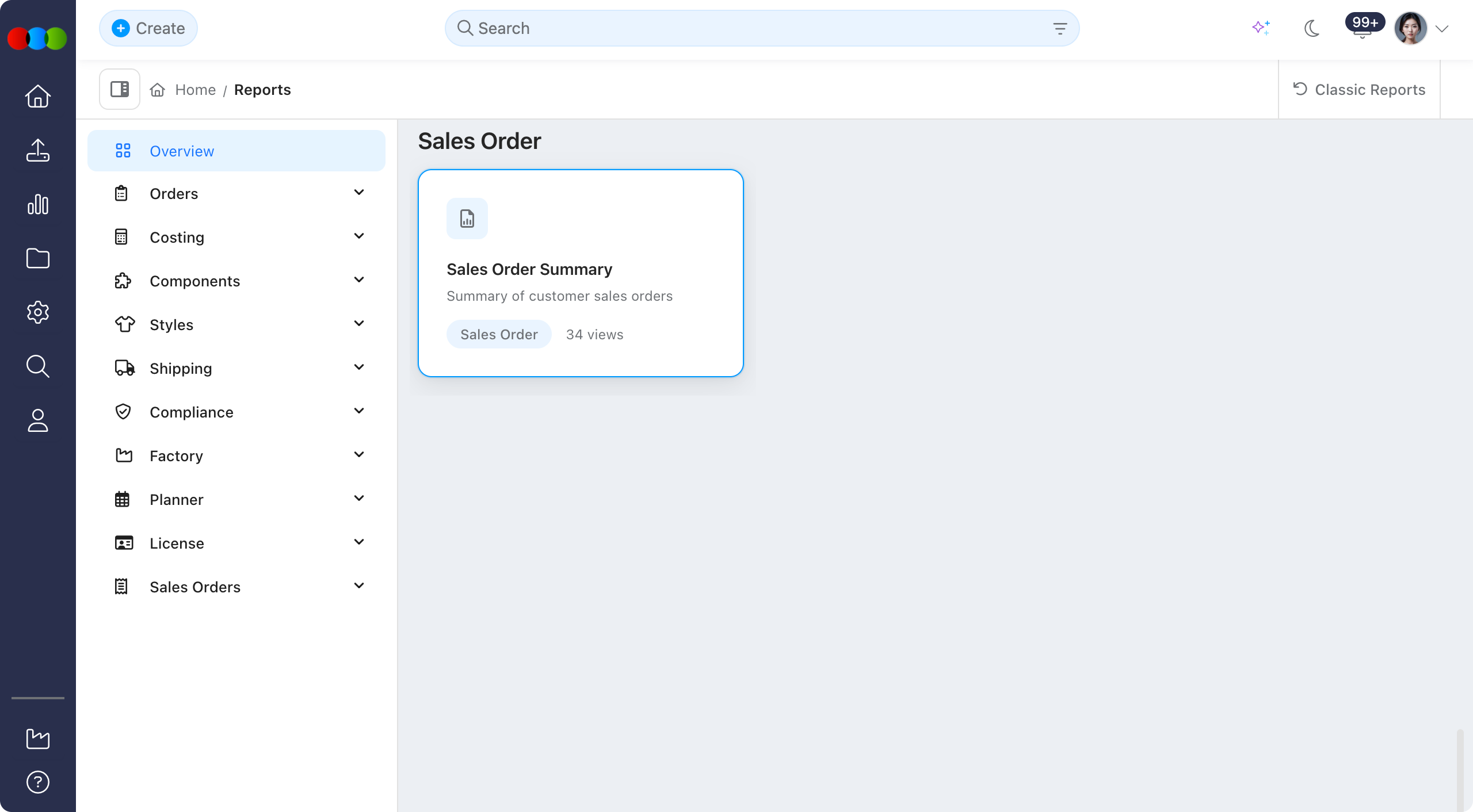
Task: Expand the Styles chevron
Action: tap(359, 324)
